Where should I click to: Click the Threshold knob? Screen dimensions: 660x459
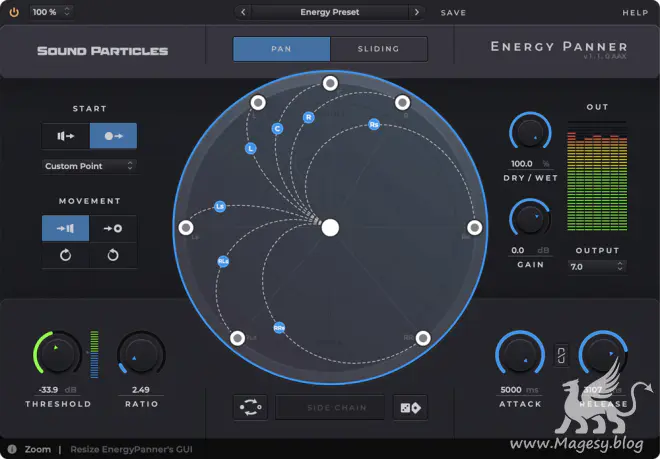pyautogui.click(x=57, y=355)
